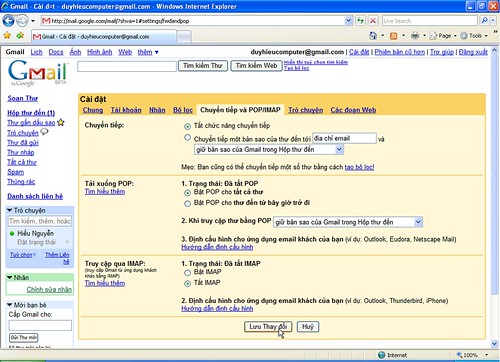Select Bật IMAP radio button
500x362 pixels.
click(x=188, y=273)
